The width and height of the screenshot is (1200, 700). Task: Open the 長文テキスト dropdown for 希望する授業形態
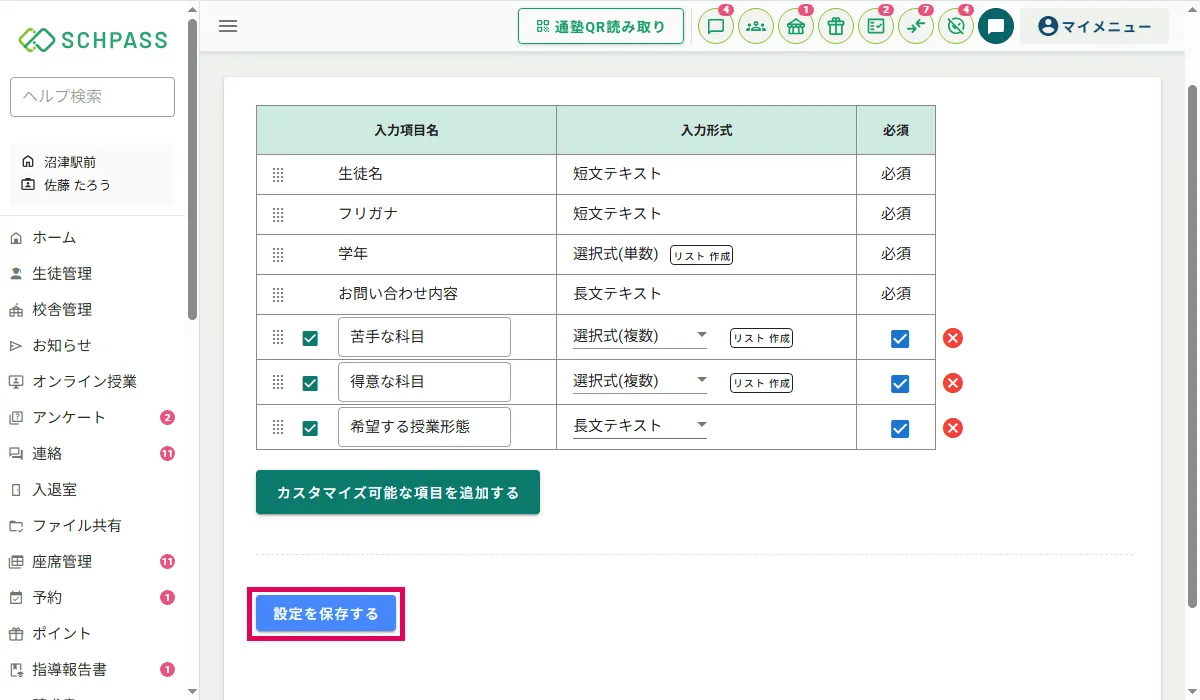(x=640, y=426)
